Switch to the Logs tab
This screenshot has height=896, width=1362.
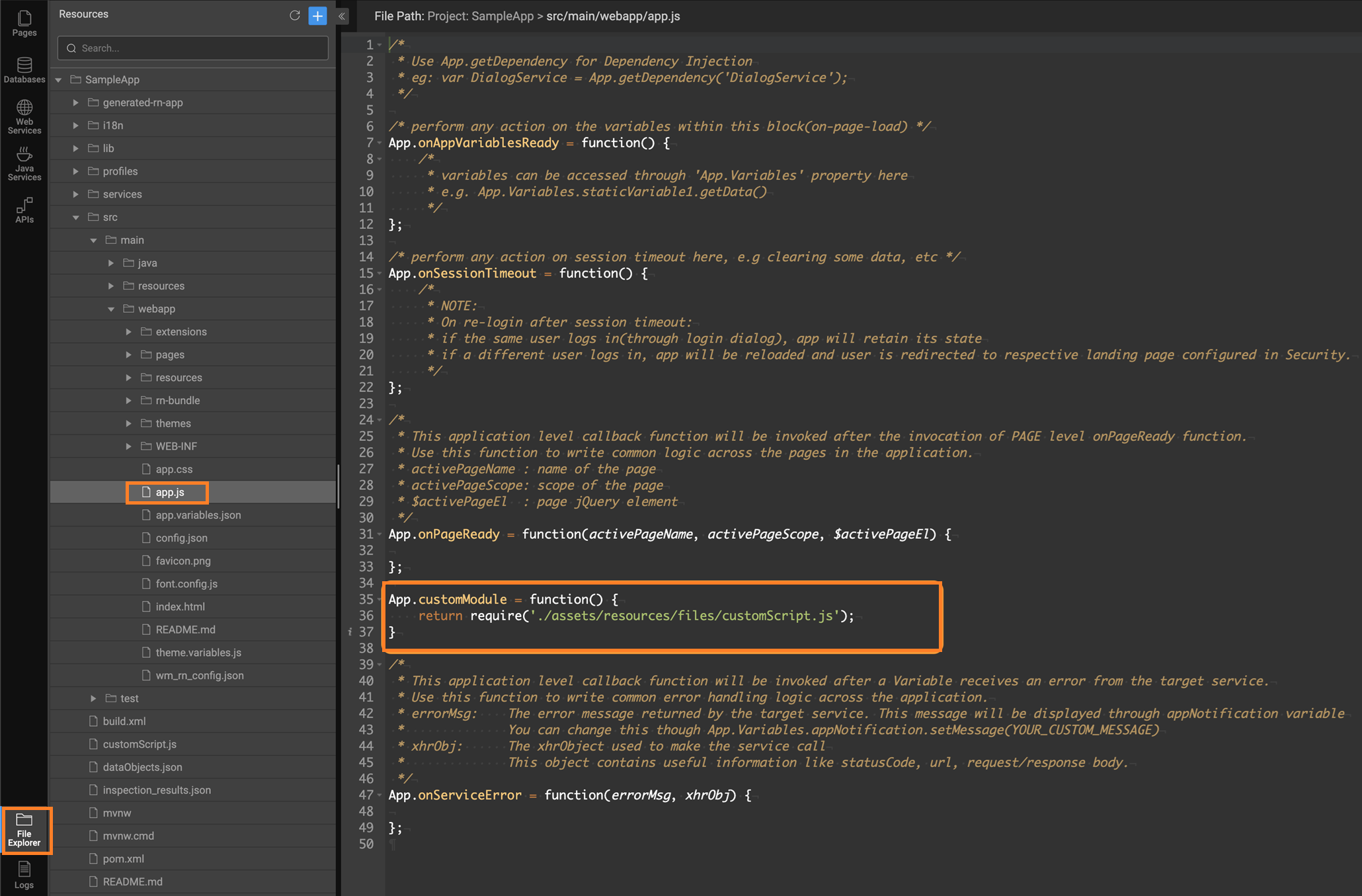tap(24, 876)
